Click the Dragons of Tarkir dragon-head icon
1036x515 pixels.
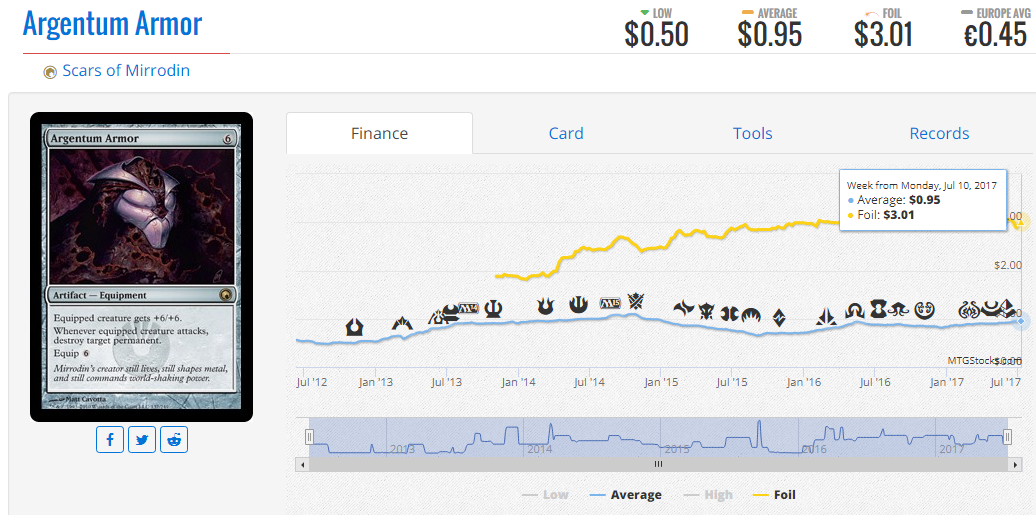click(x=707, y=311)
